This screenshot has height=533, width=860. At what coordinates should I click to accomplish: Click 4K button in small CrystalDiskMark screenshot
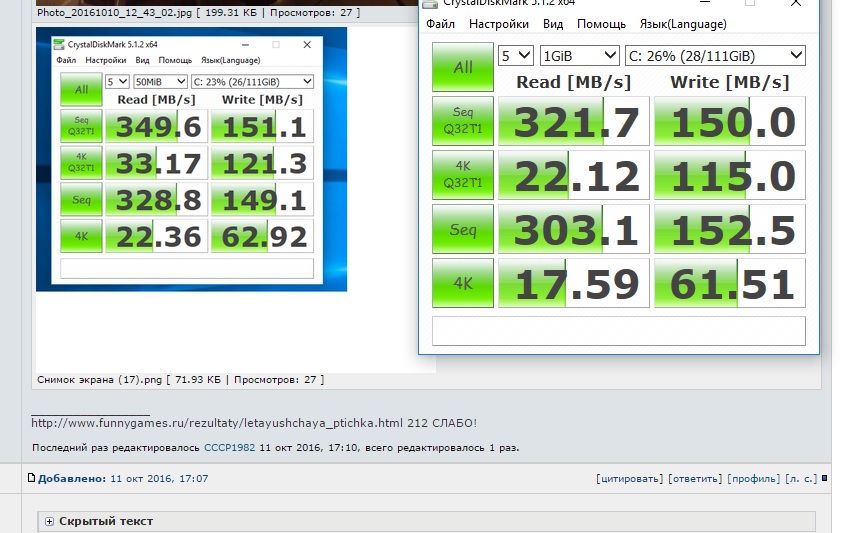pos(81,236)
